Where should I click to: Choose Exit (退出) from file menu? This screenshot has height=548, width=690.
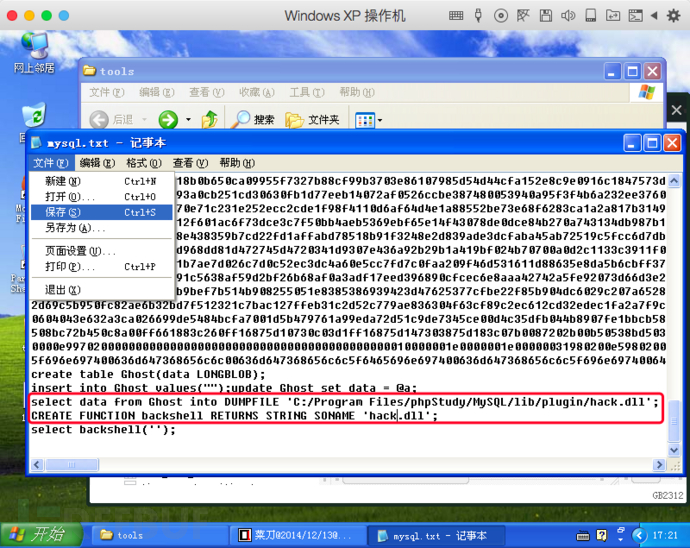point(101,290)
